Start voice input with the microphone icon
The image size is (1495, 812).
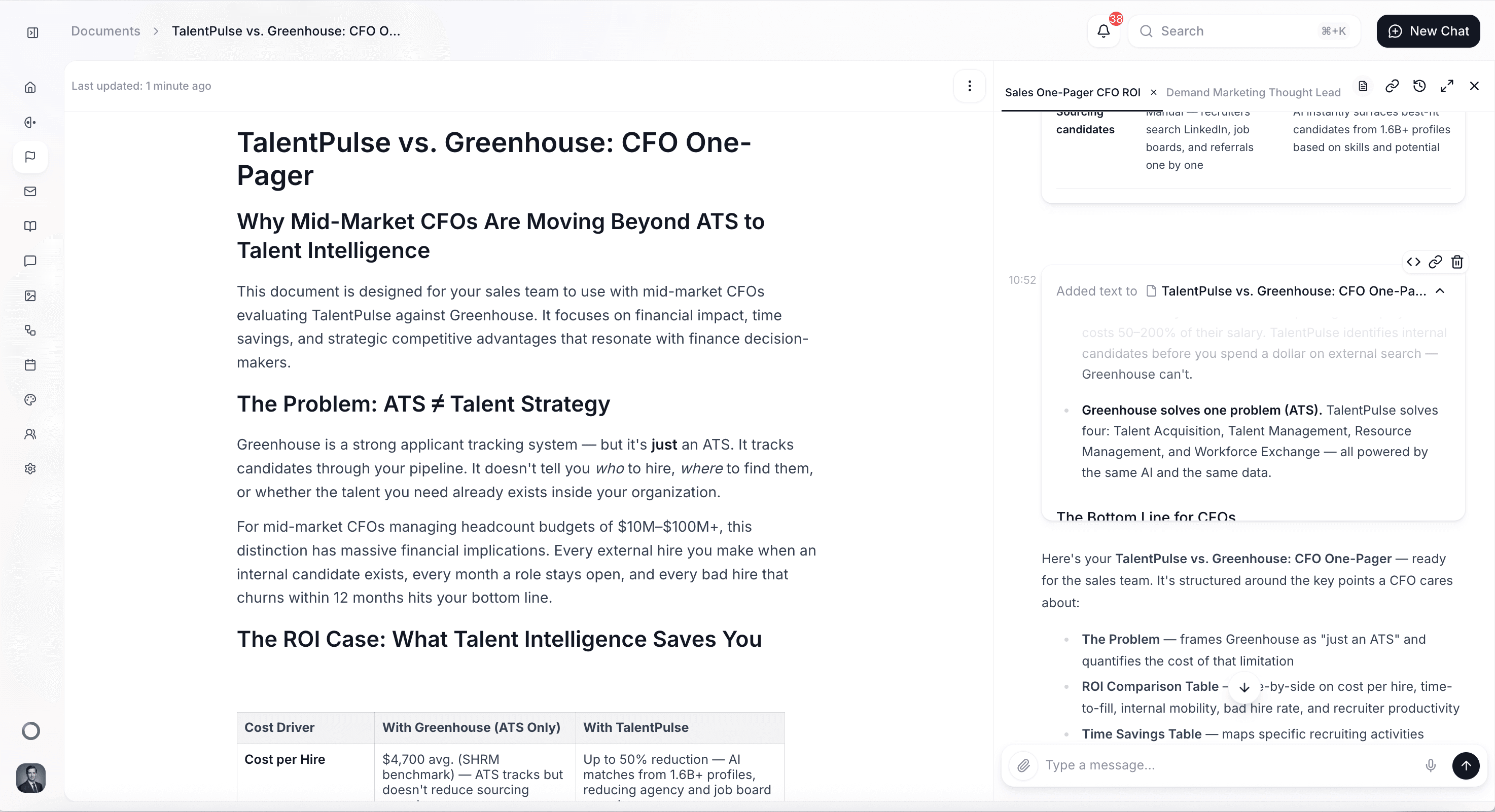point(1431,765)
